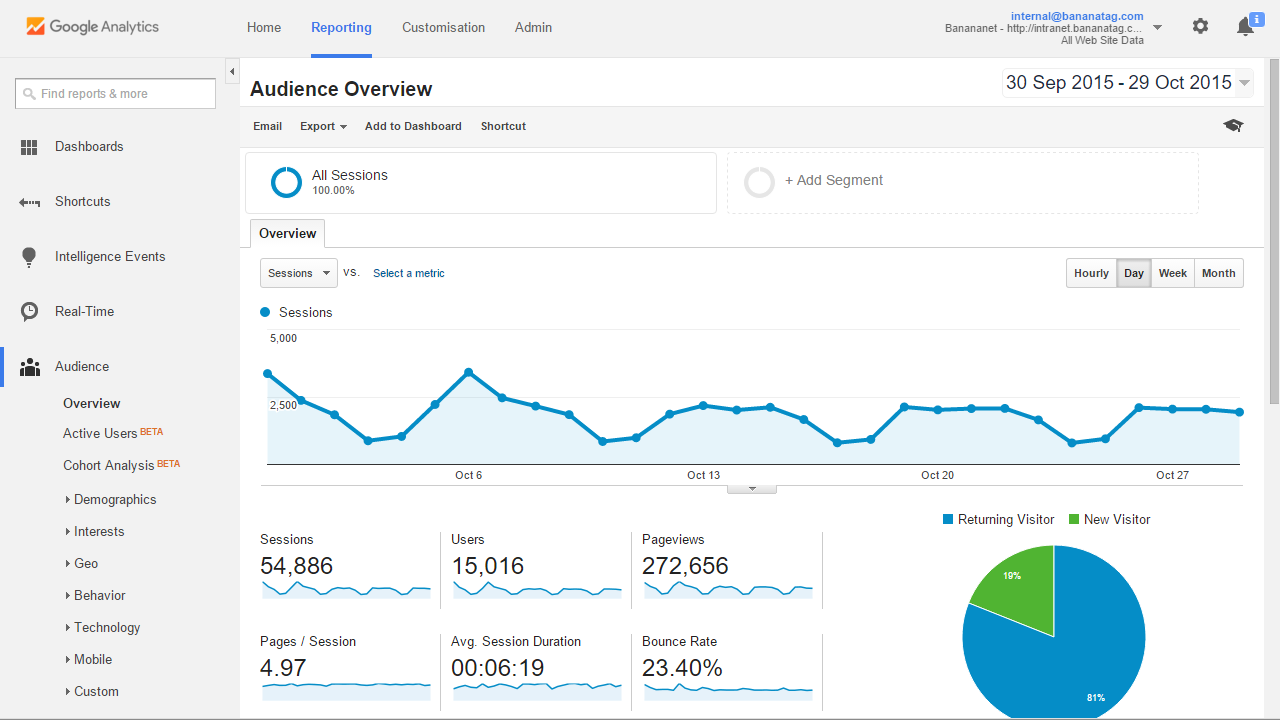Image resolution: width=1280 pixels, height=720 pixels.
Task: Go to the Admin tab
Action: tap(533, 27)
